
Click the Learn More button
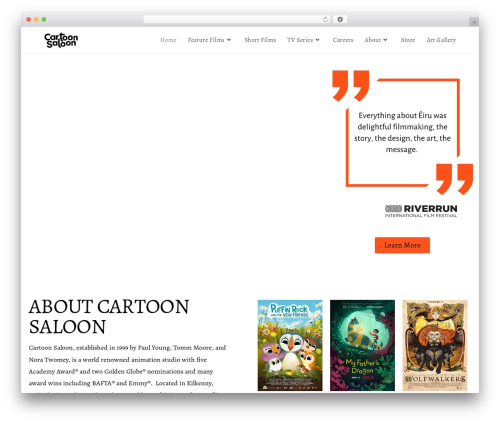(x=402, y=245)
